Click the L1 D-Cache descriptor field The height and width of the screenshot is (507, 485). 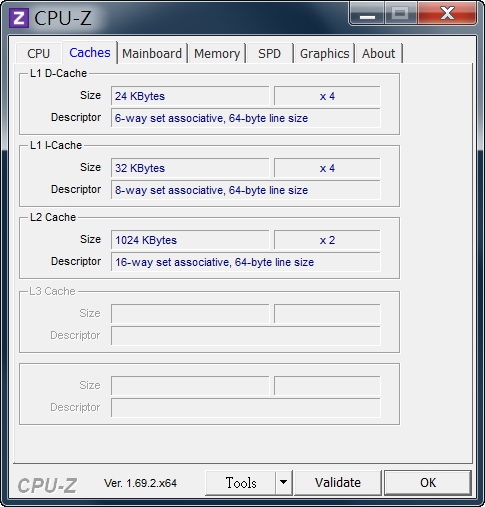[246, 118]
